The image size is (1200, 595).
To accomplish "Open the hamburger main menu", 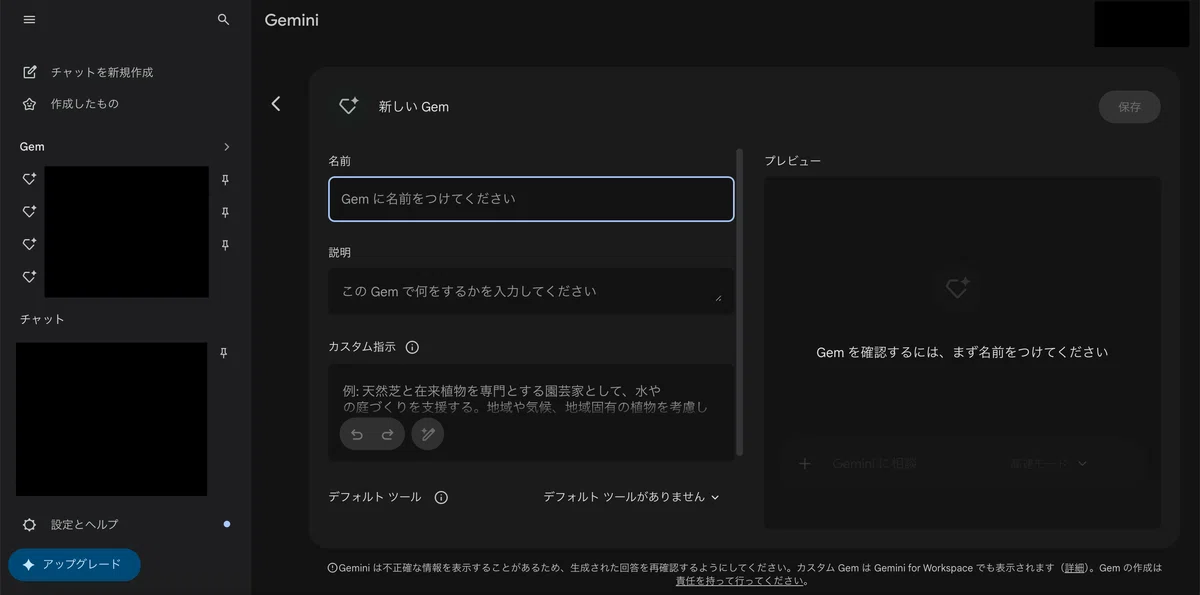I will tap(29, 20).
